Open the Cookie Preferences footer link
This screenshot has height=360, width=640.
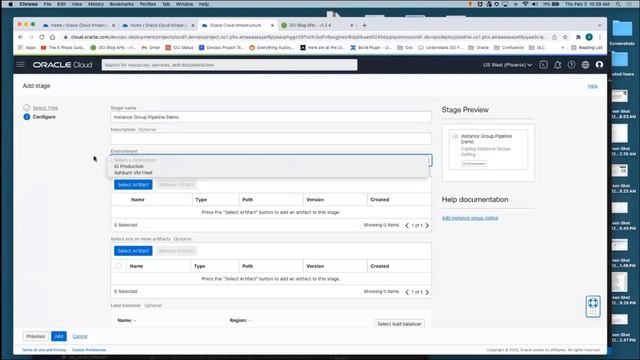(89, 350)
